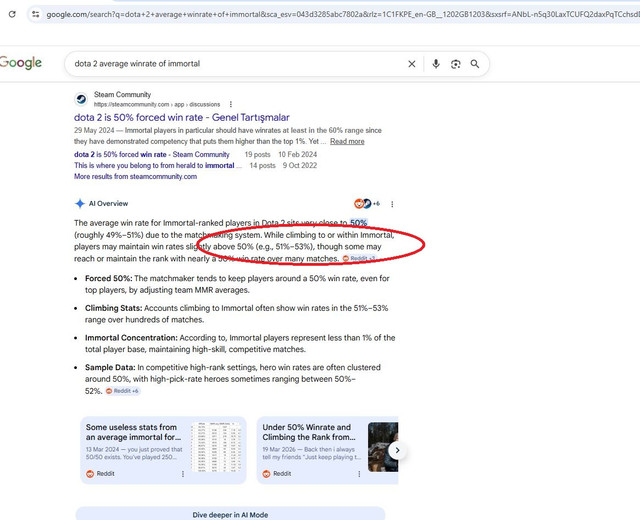Click the Steam Community site name text

(122, 95)
